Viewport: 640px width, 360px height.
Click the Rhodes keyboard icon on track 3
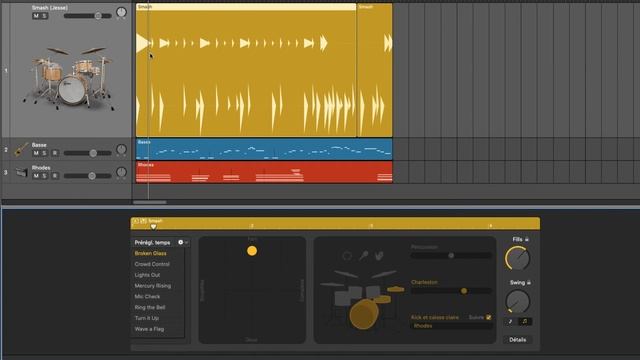click(22, 173)
